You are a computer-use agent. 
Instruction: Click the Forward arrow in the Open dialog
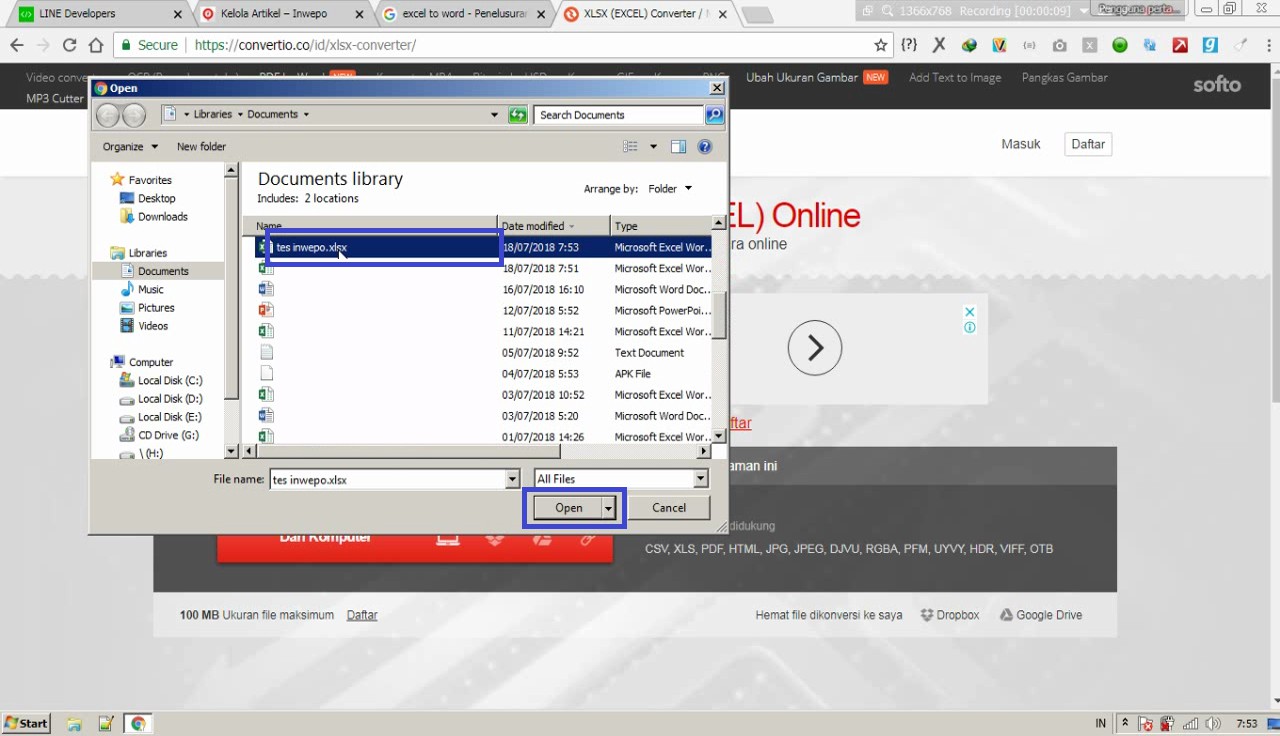coord(133,115)
